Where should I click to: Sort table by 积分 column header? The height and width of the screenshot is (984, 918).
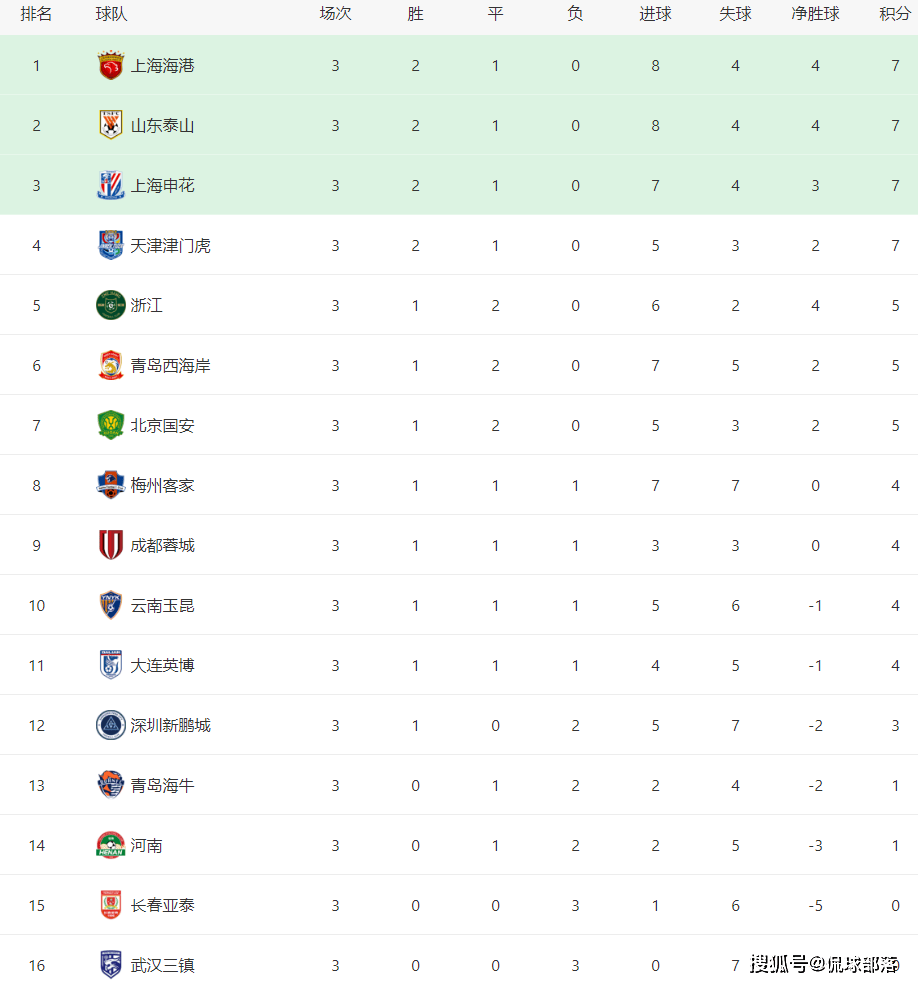(895, 14)
